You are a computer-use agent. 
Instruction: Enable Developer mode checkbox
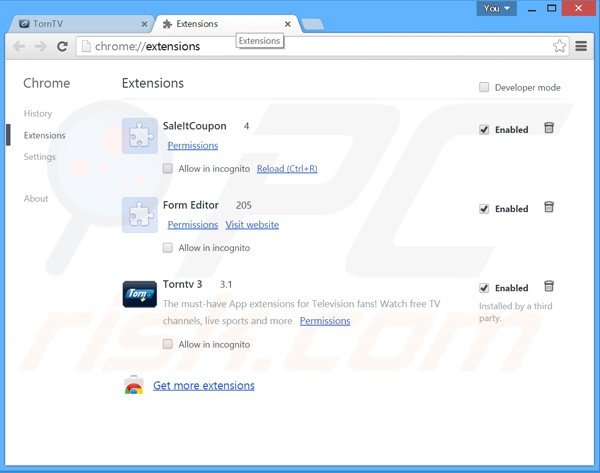(x=485, y=87)
